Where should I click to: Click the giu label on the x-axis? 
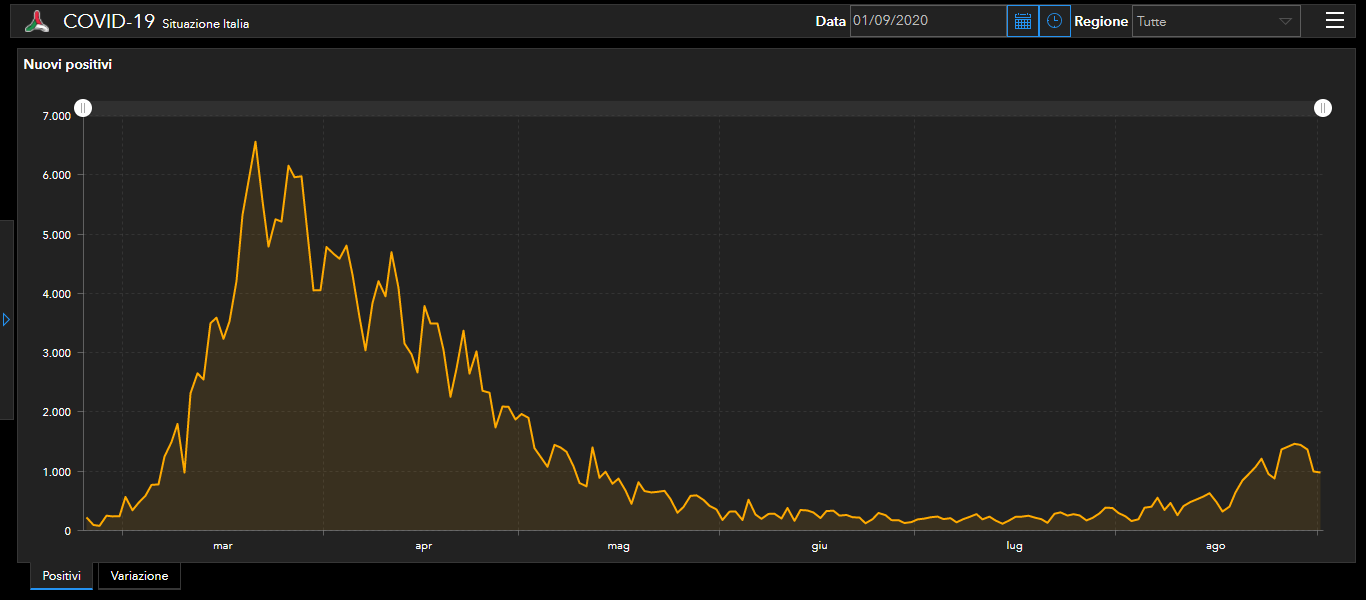[819, 546]
